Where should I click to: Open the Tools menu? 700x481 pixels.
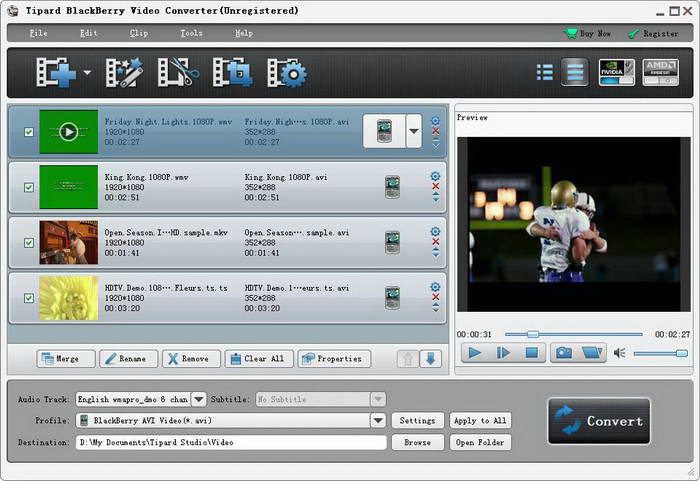coord(191,33)
